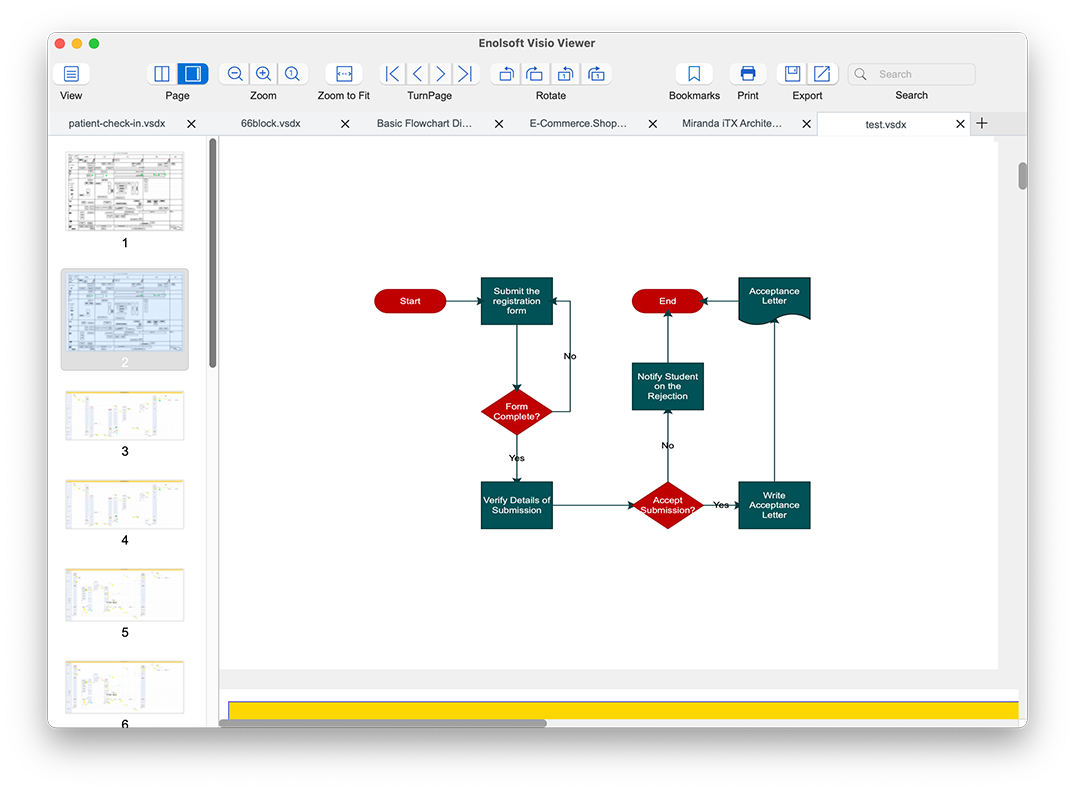Go to the next page arrow
The width and height of the screenshot is (1075, 791).
[x=441, y=74]
